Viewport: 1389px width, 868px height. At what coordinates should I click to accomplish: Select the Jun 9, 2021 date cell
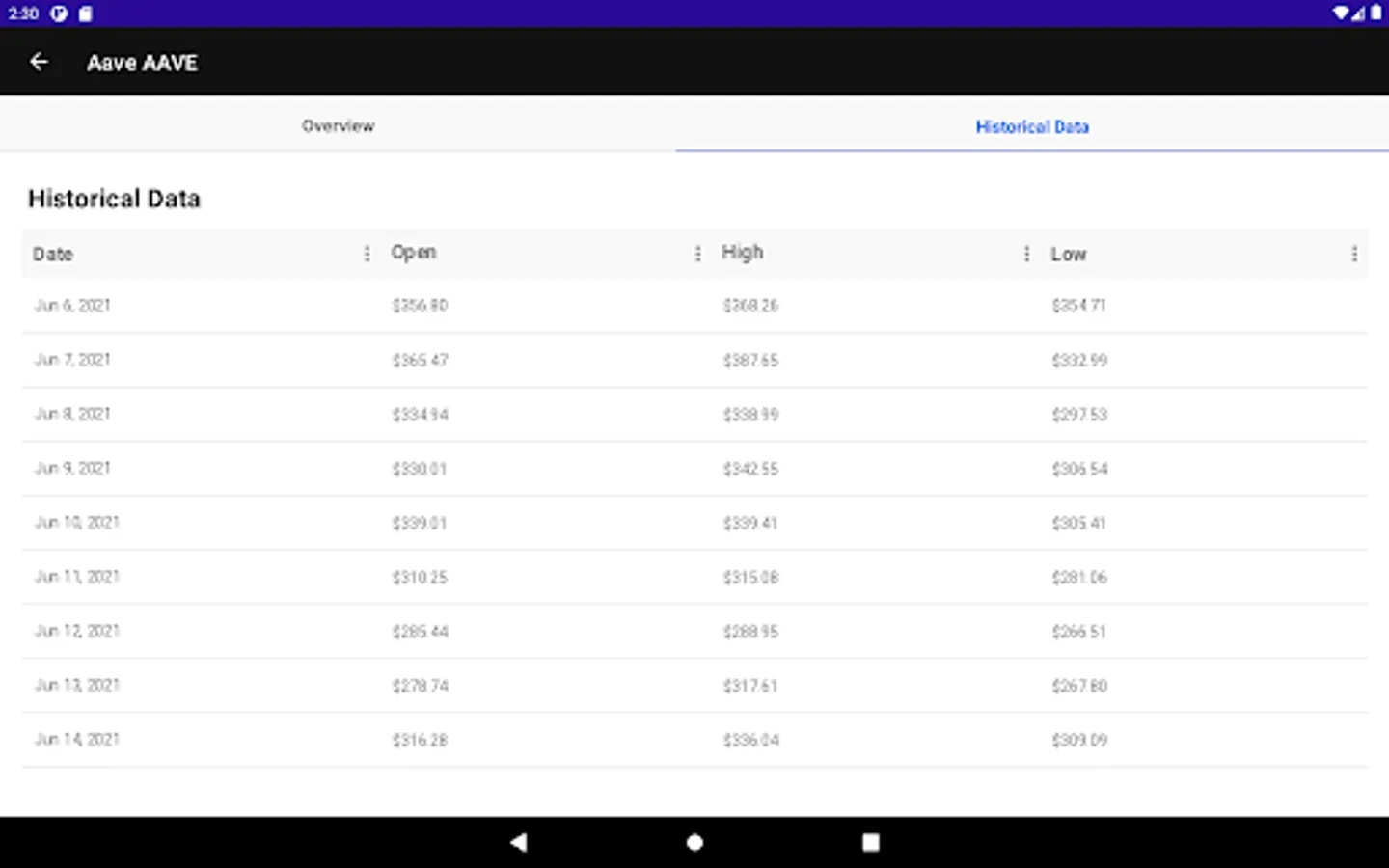point(72,468)
